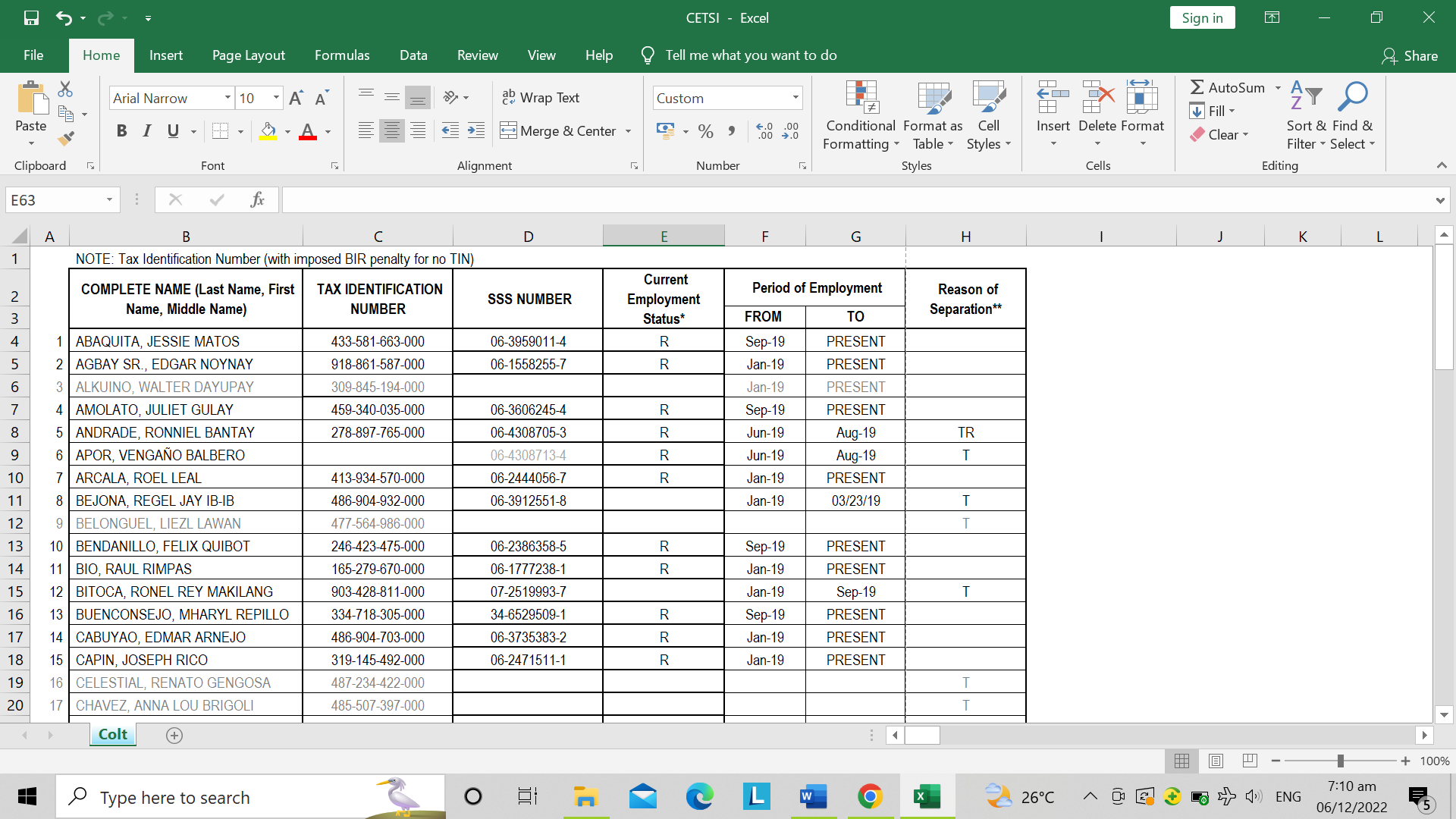Switch to the Data tab
This screenshot has height=819, width=1456.
[413, 55]
